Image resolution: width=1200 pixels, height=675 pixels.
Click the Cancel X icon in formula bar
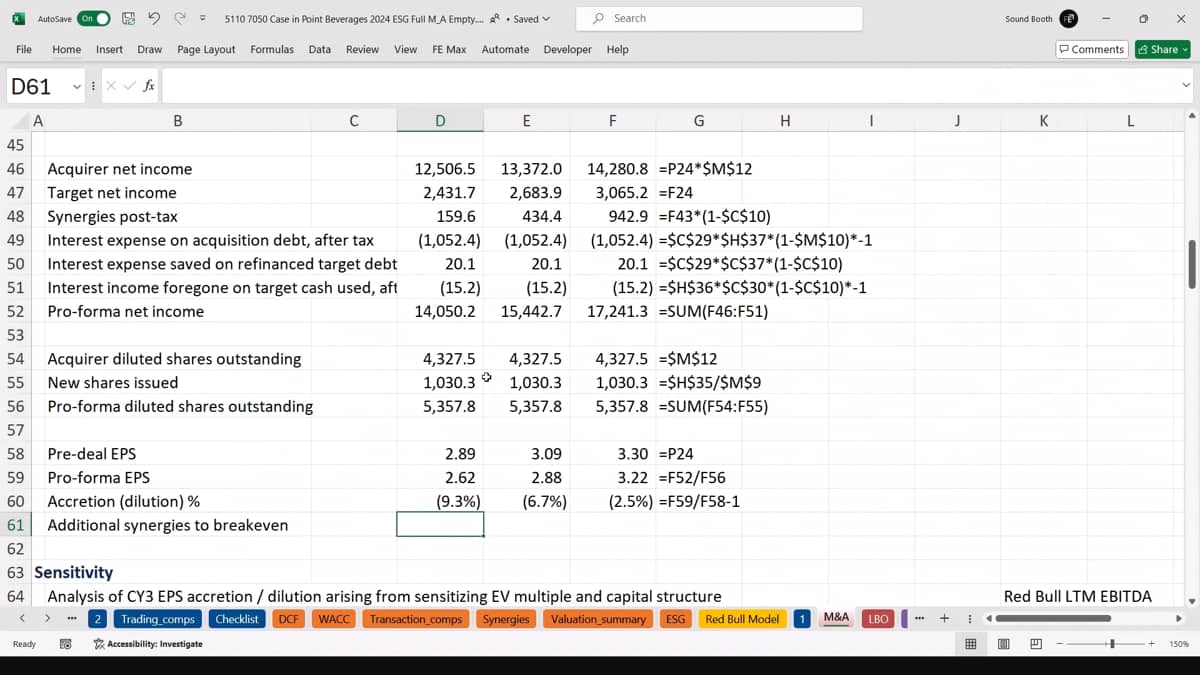click(111, 86)
